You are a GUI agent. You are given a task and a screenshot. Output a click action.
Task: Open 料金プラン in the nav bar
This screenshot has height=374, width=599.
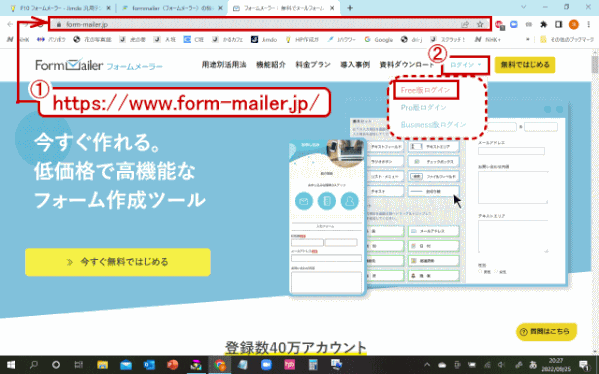pos(313,65)
